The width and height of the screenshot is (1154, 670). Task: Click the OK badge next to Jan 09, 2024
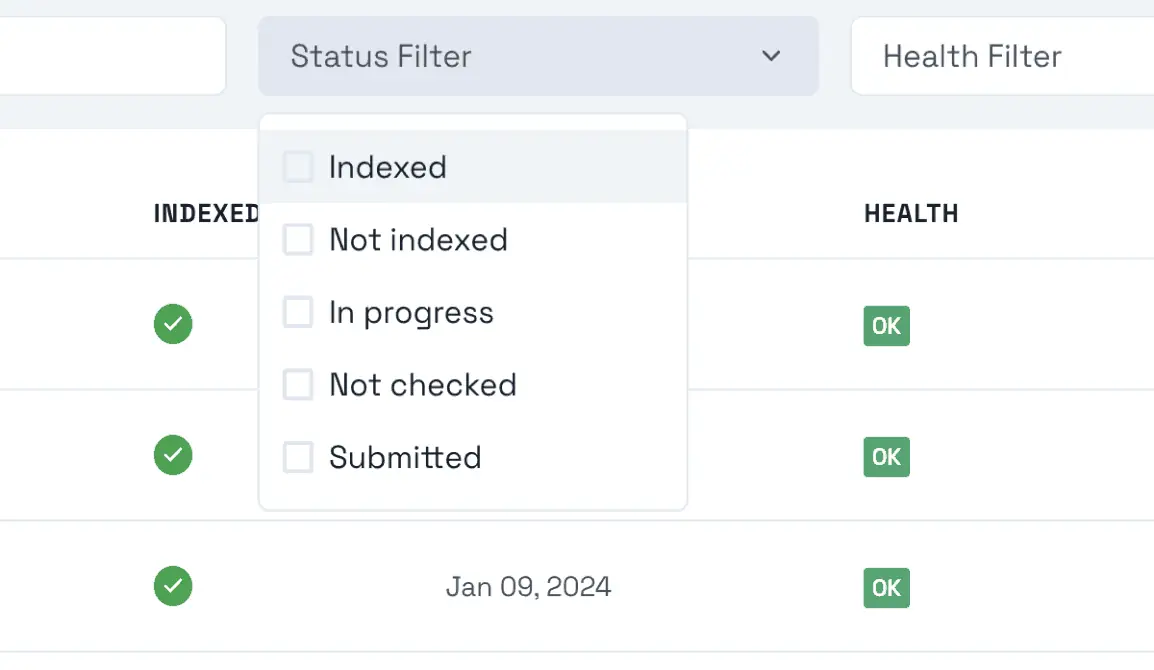(x=886, y=588)
